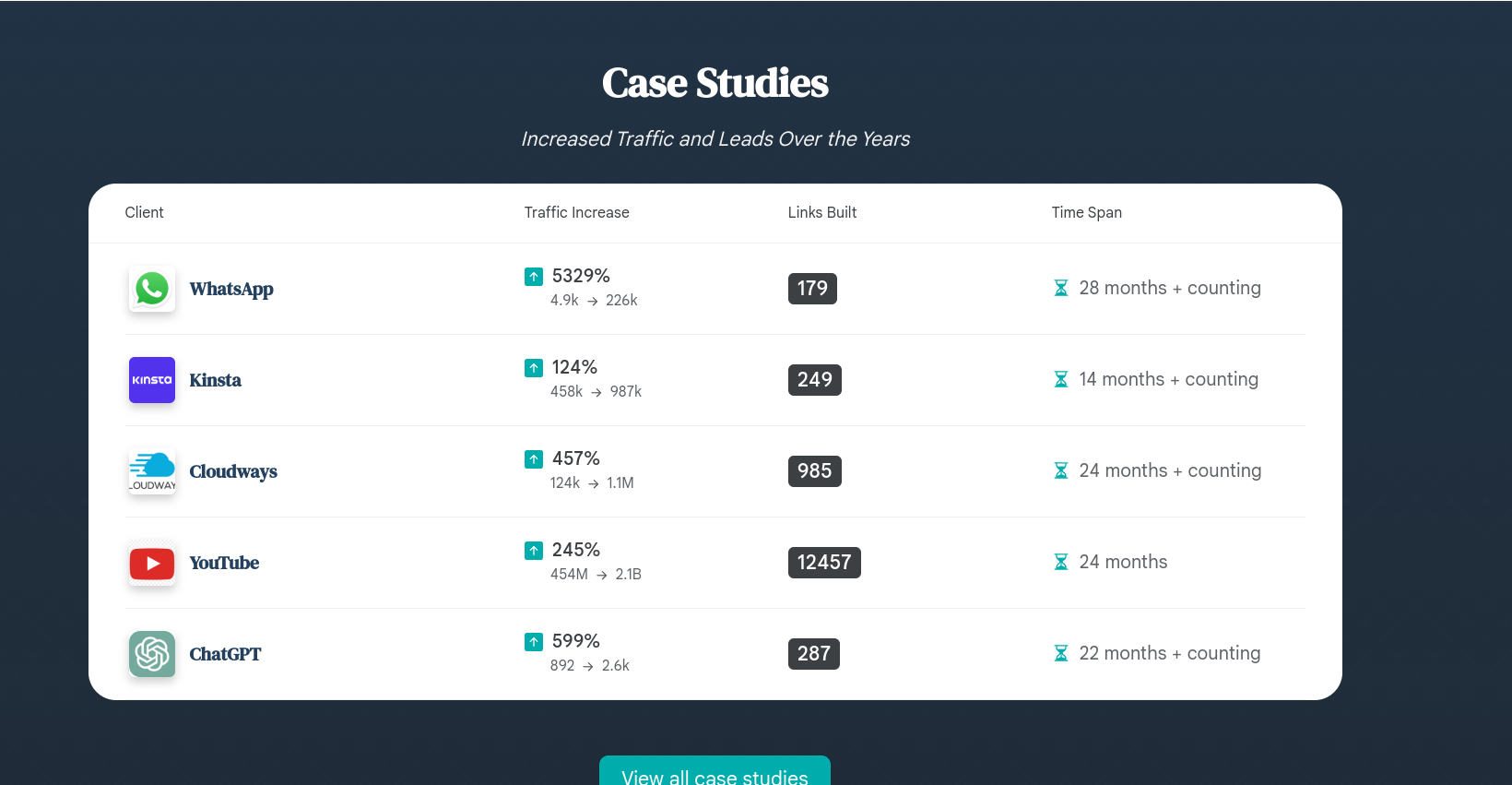Click the 12457 links built badge
Viewport: 1512px width, 785px height.
824,563
